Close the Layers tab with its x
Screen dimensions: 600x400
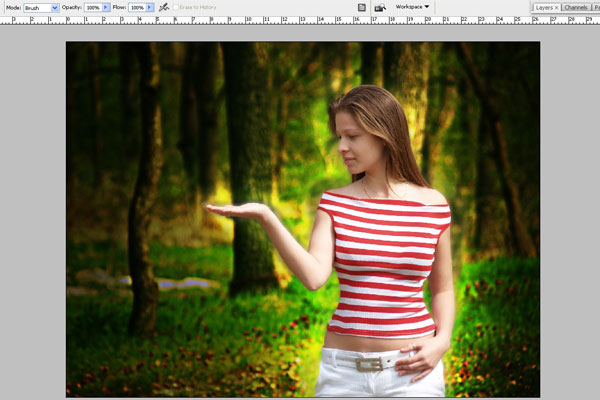click(556, 7)
